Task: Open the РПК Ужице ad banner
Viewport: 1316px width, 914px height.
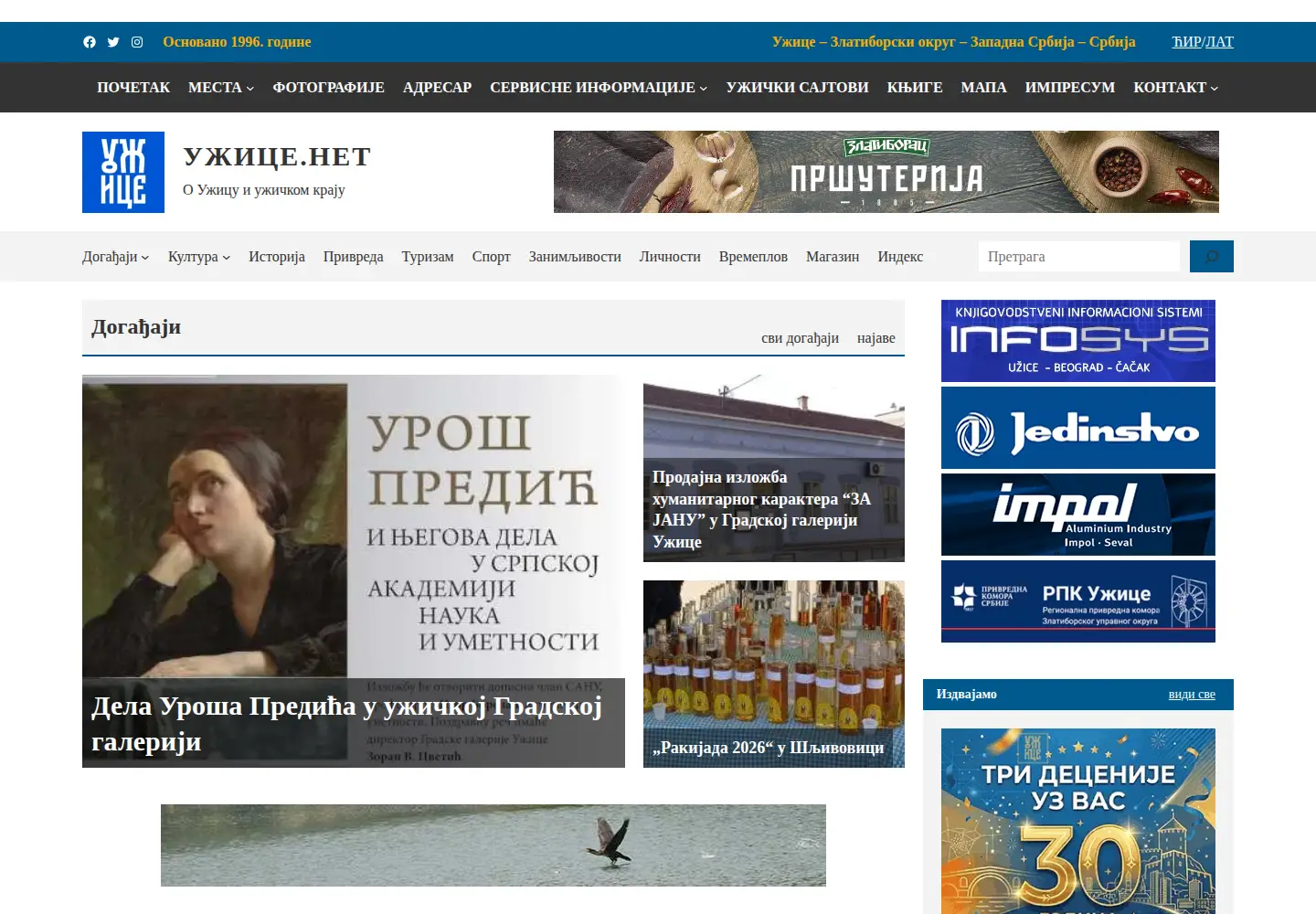Action: click(x=1078, y=601)
